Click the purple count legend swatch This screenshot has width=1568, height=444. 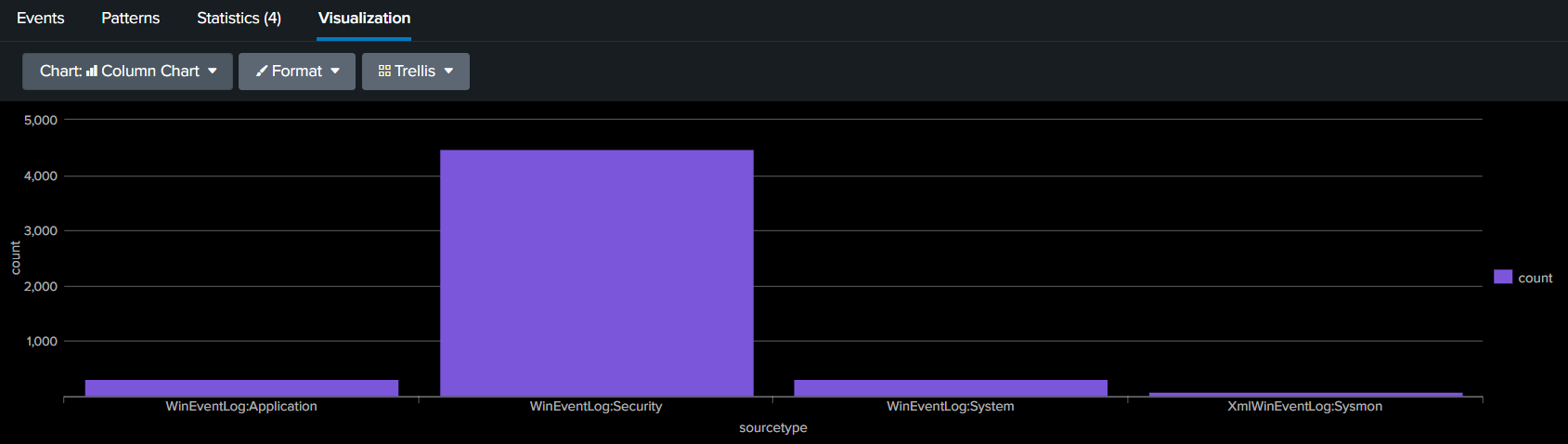[1502, 277]
